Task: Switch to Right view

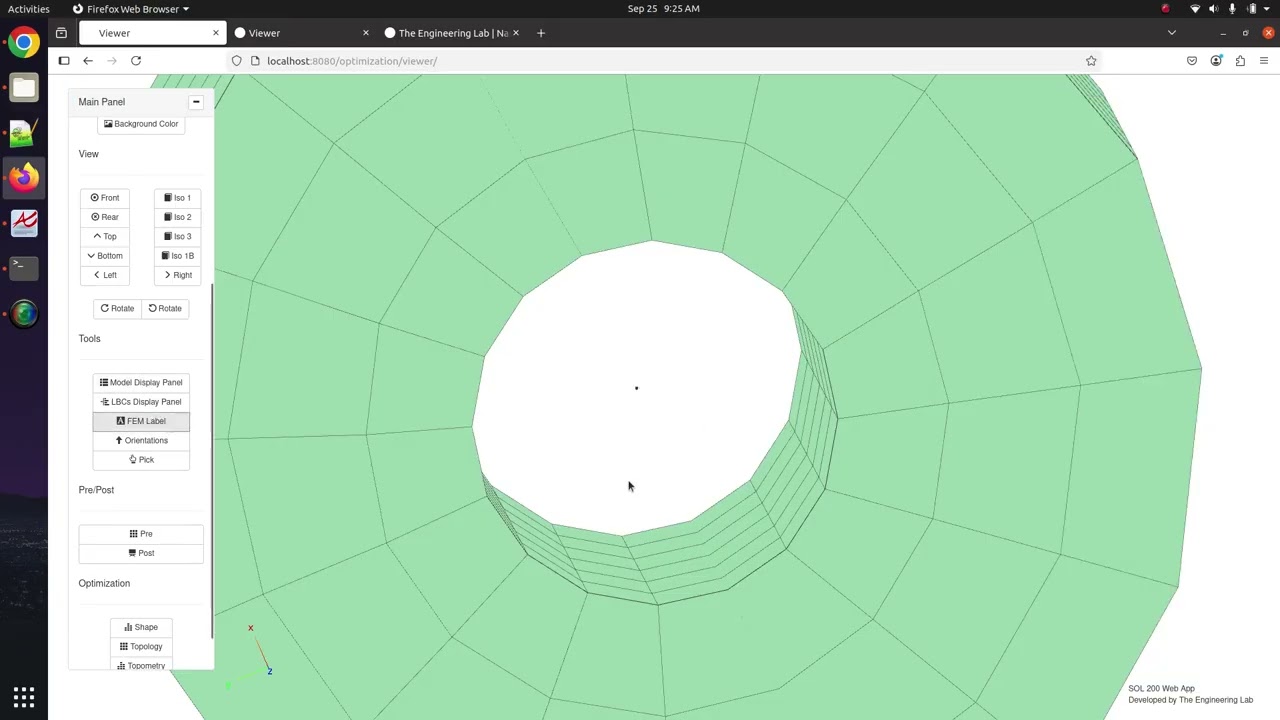Action: pos(178,275)
